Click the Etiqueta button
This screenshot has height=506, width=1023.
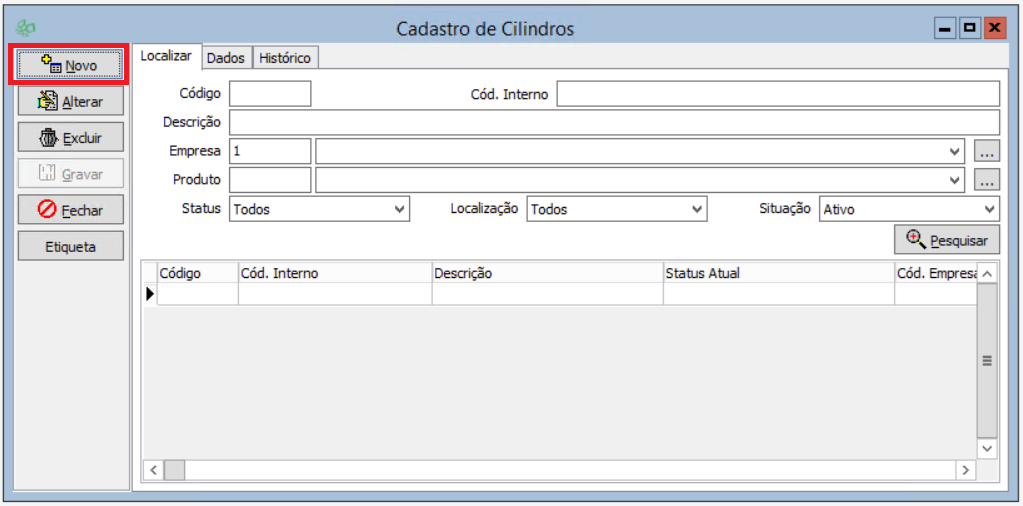70,246
